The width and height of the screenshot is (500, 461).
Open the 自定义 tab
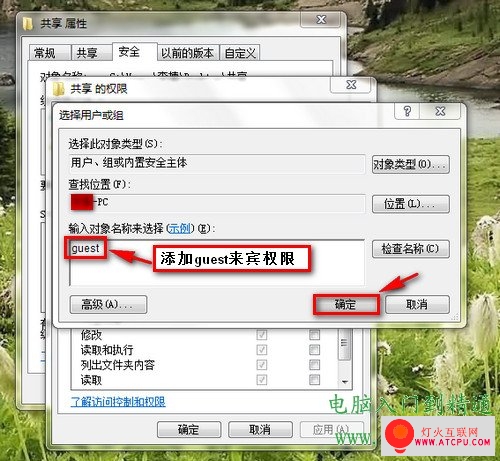point(240,53)
